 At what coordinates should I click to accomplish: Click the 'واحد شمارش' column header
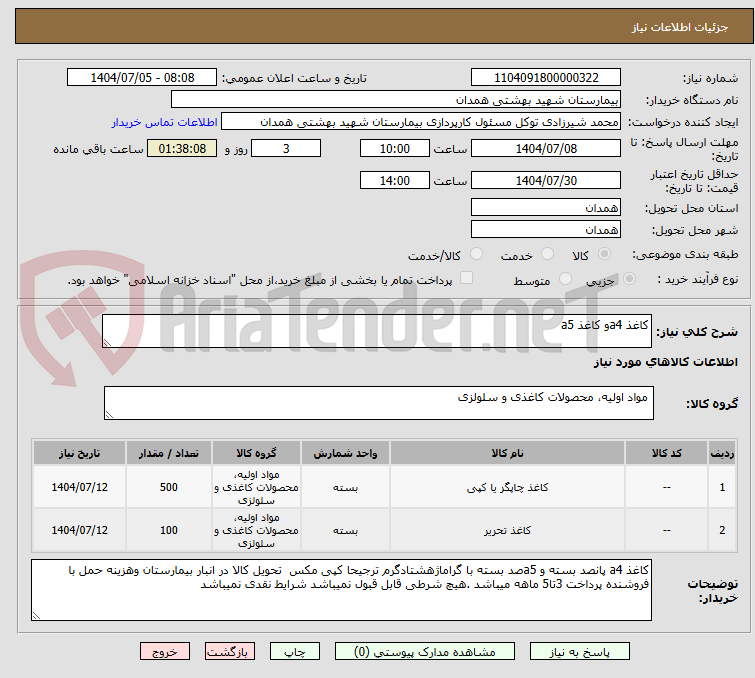point(345,453)
